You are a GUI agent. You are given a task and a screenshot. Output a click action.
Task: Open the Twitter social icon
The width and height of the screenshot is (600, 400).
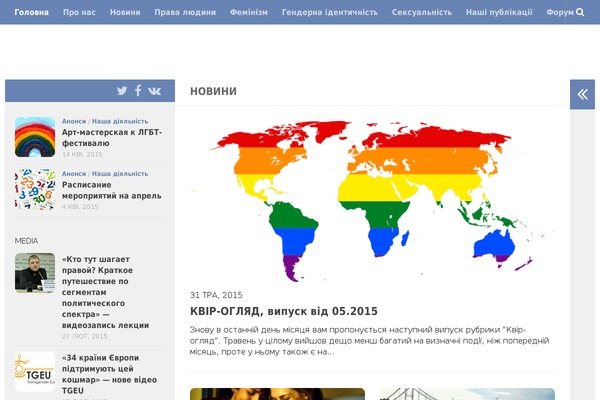[122, 91]
